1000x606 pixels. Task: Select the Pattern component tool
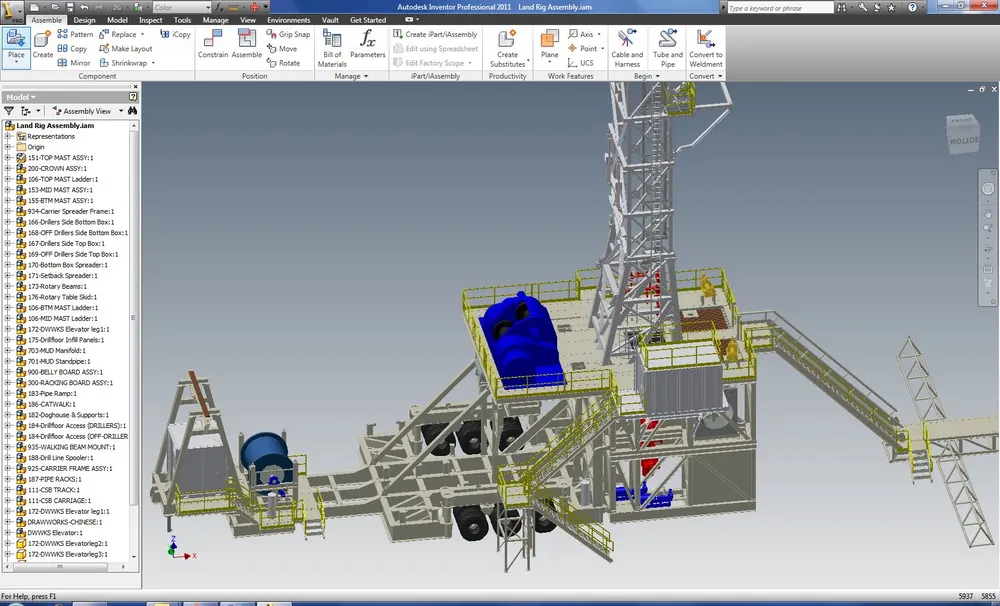(75, 34)
